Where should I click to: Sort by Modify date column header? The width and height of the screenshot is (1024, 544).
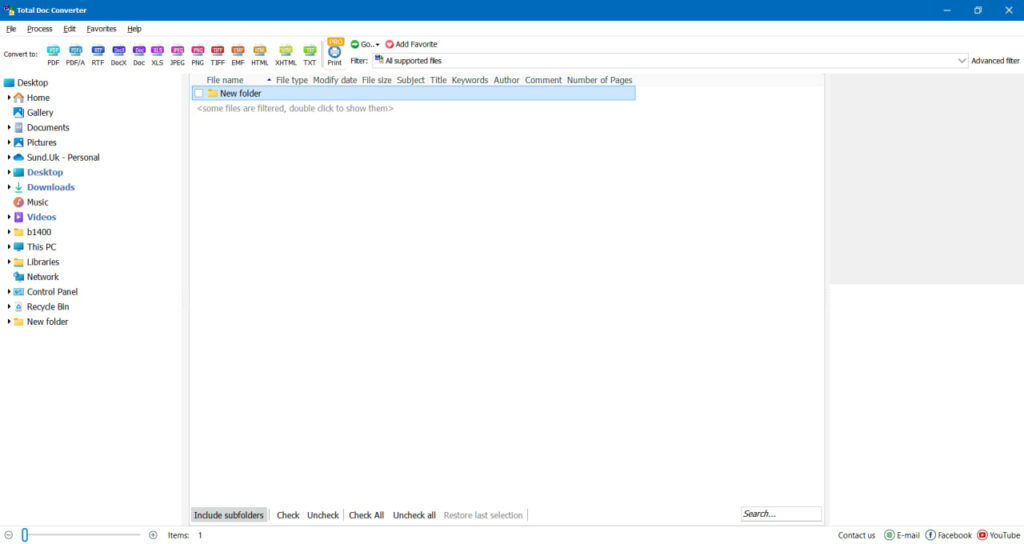334,80
